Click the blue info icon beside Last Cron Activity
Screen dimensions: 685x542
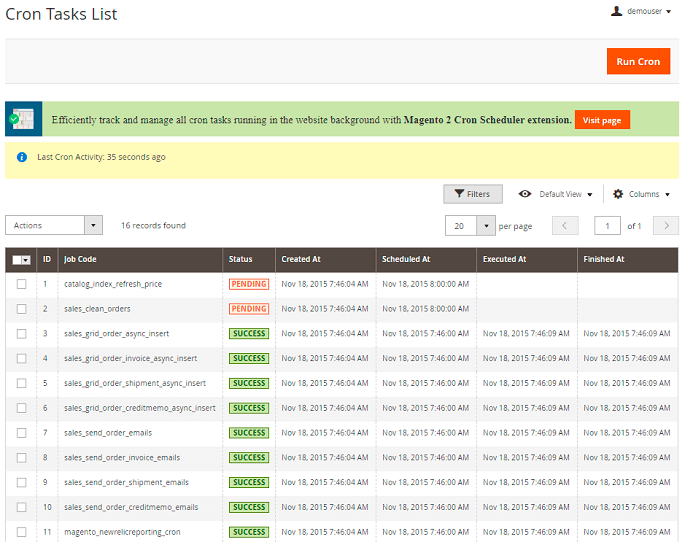[x=22, y=157]
